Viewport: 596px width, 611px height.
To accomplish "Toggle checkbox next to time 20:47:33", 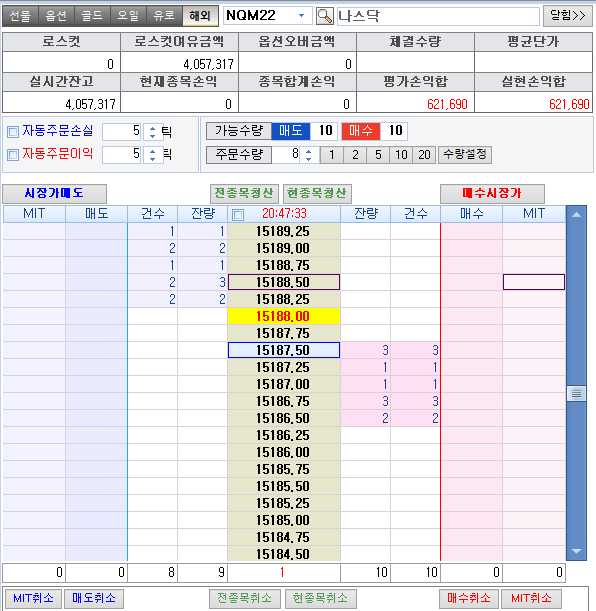I will coord(238,215).
